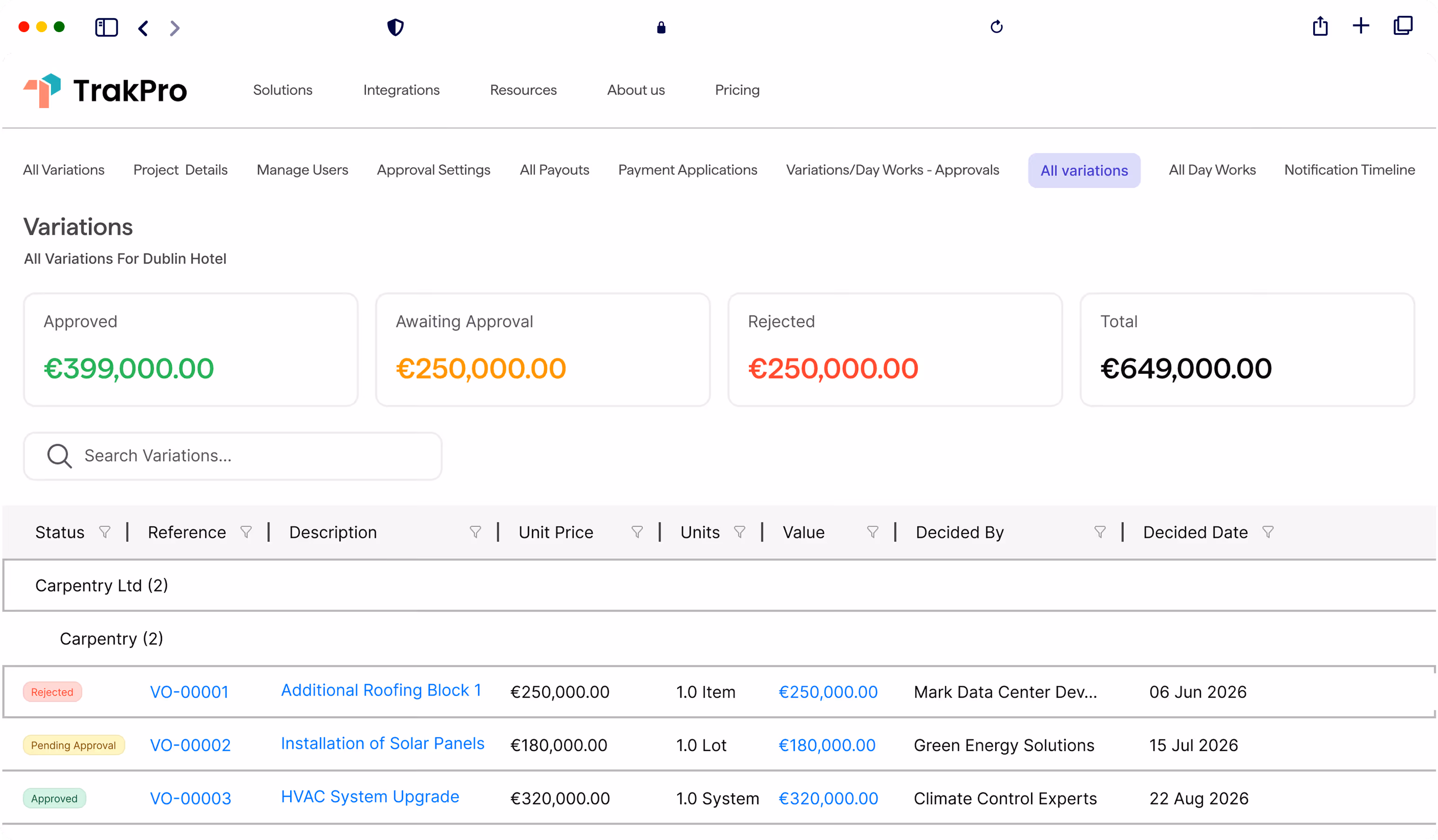This screenshot has height=840, width=1438.
Task: Click the Pending Approval status badge
Action: [x=74, y=745]
